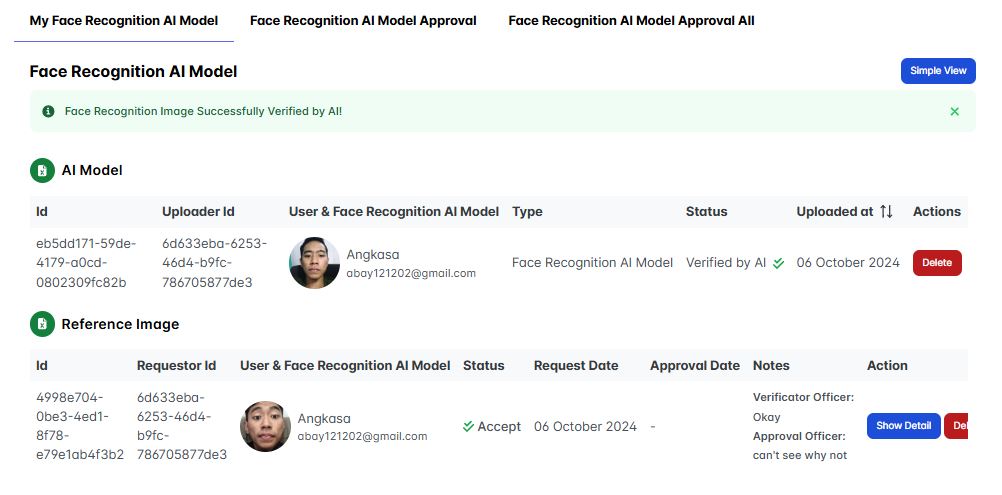Dismiss the success alert with X icon
This screenshot has width=1002, height=495.
point(954,111)
